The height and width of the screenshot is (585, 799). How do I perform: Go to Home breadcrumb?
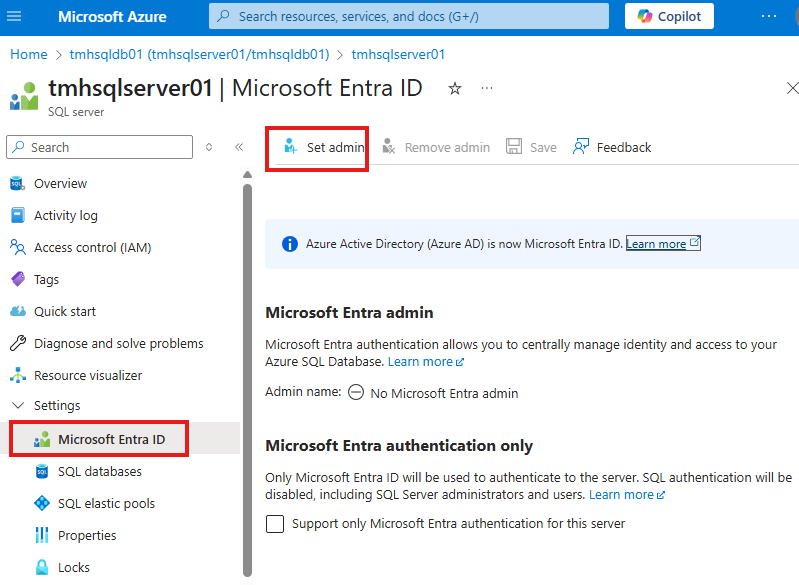[29, 55]
